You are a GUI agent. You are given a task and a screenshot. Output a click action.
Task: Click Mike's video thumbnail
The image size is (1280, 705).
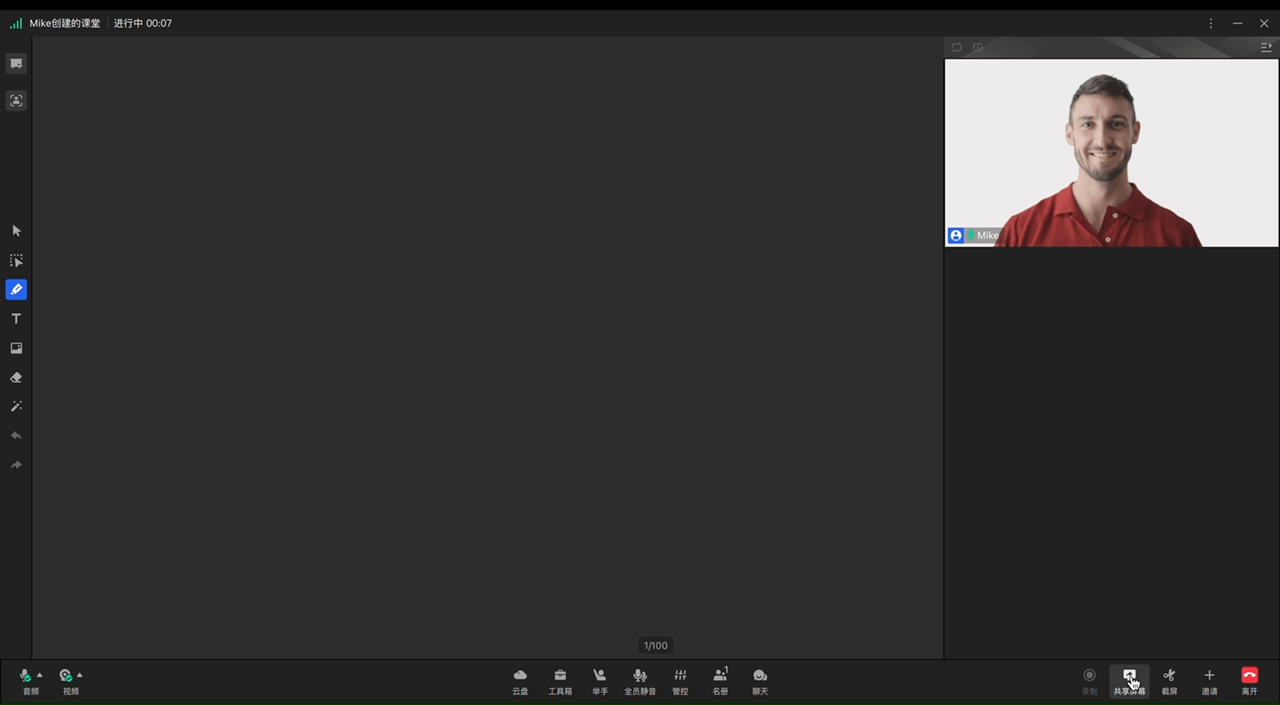click(1112, 153)
